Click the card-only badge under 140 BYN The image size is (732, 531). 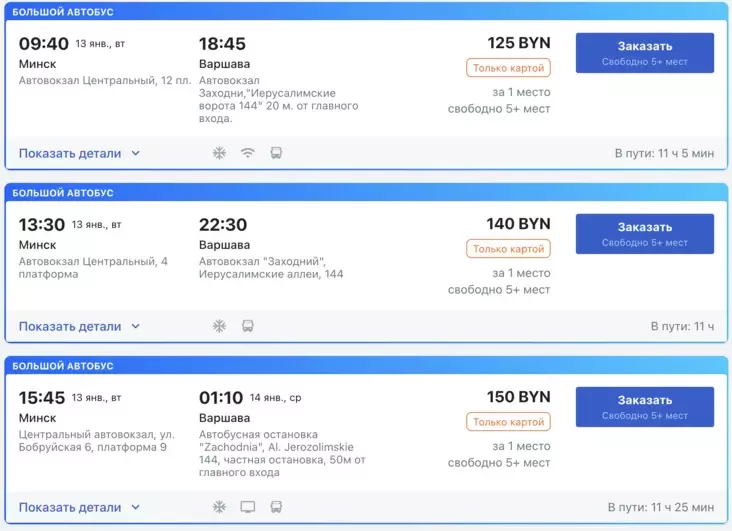pyautogui.click(x=508, y=249)
